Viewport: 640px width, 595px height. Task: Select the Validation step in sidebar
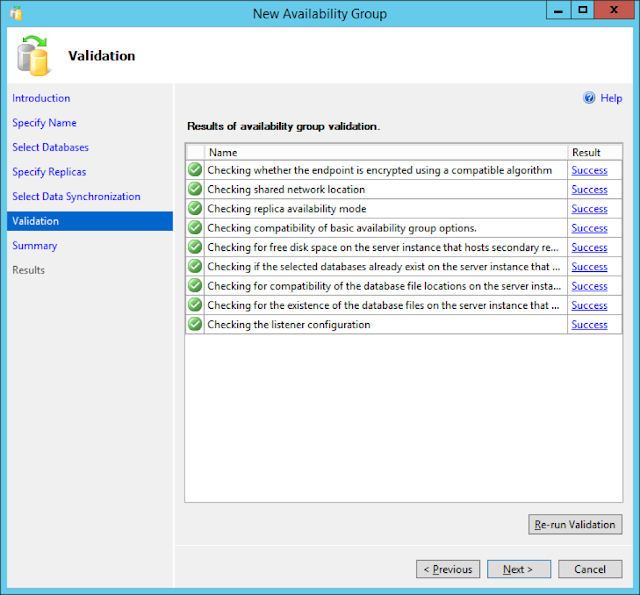click(90, 221)
